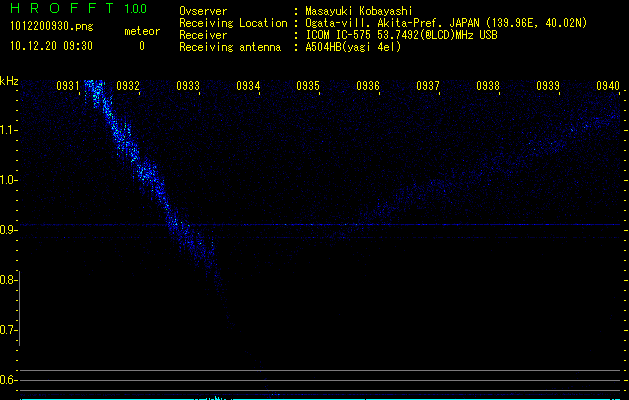Click the 0936 time marker

click(368, 86)
